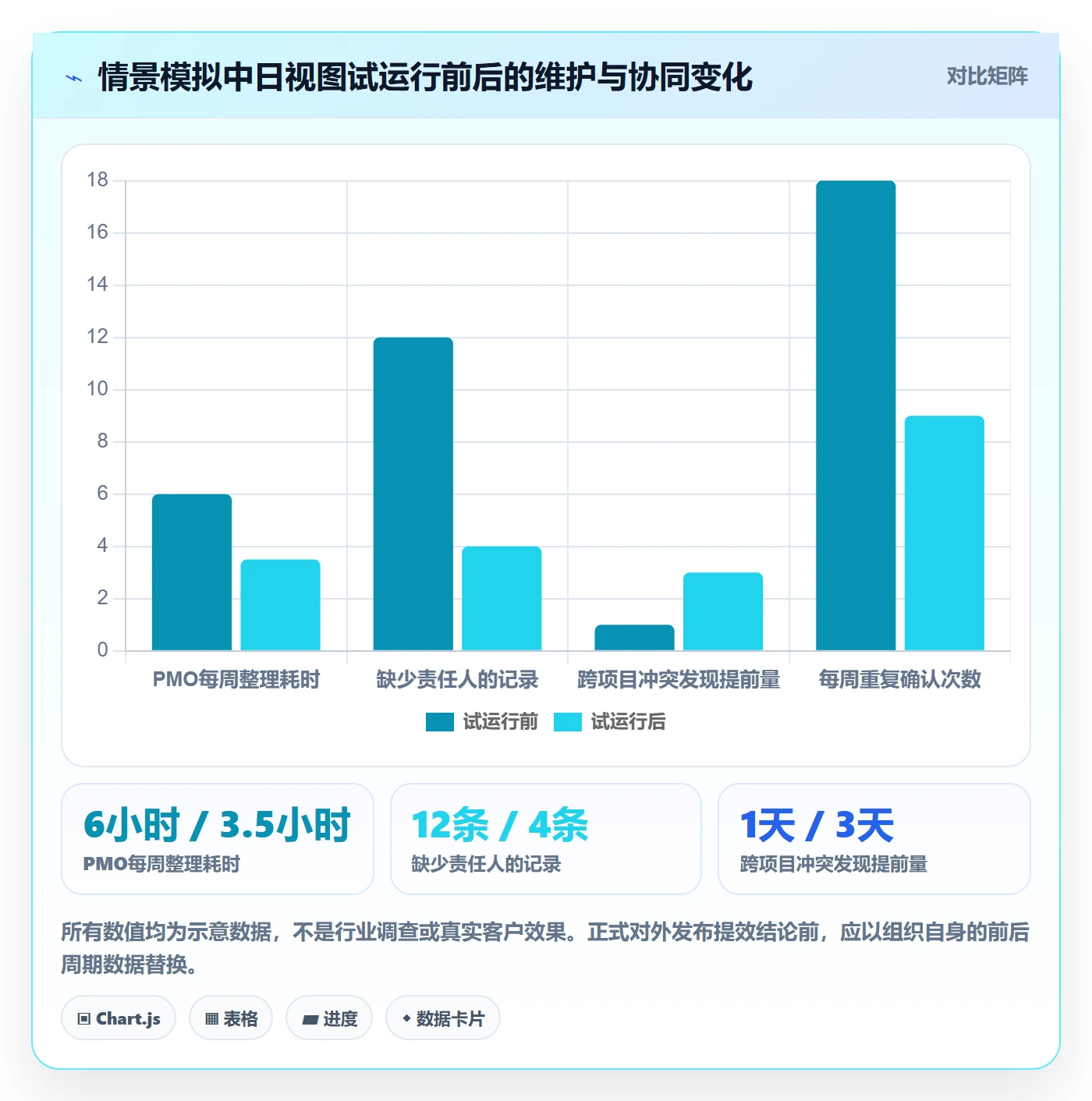Click the y-axis value 0
This screenshot has height=1101, width=1092.
pyautogui.click(x=102, y=650)
